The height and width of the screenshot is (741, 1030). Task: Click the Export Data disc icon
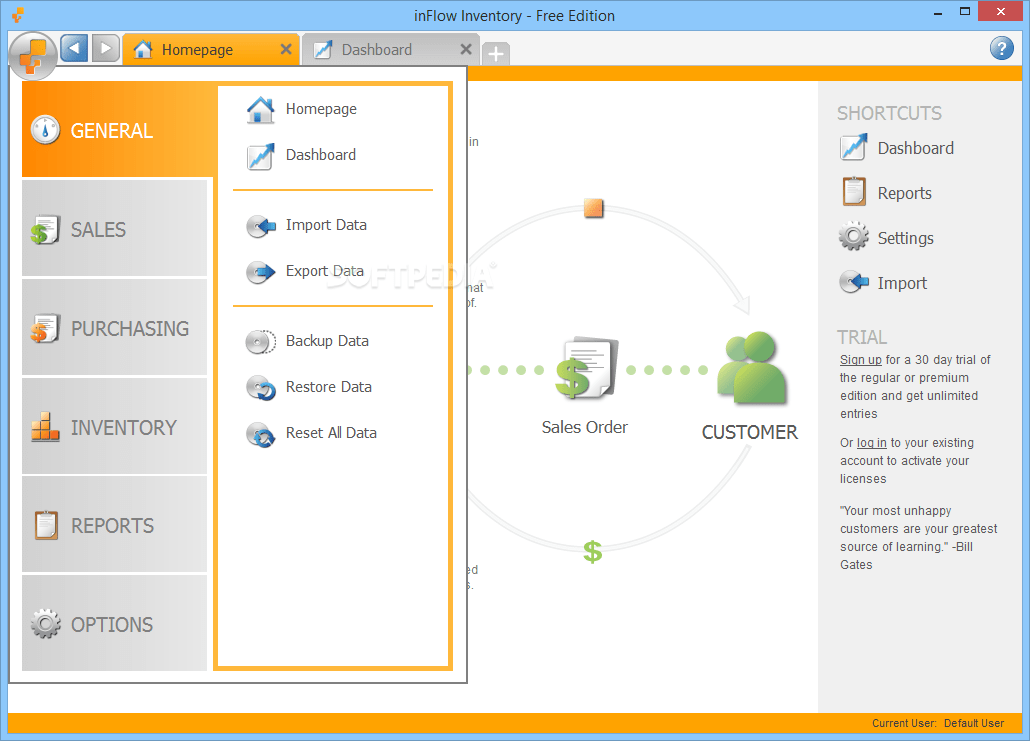[x=261, y=272]
